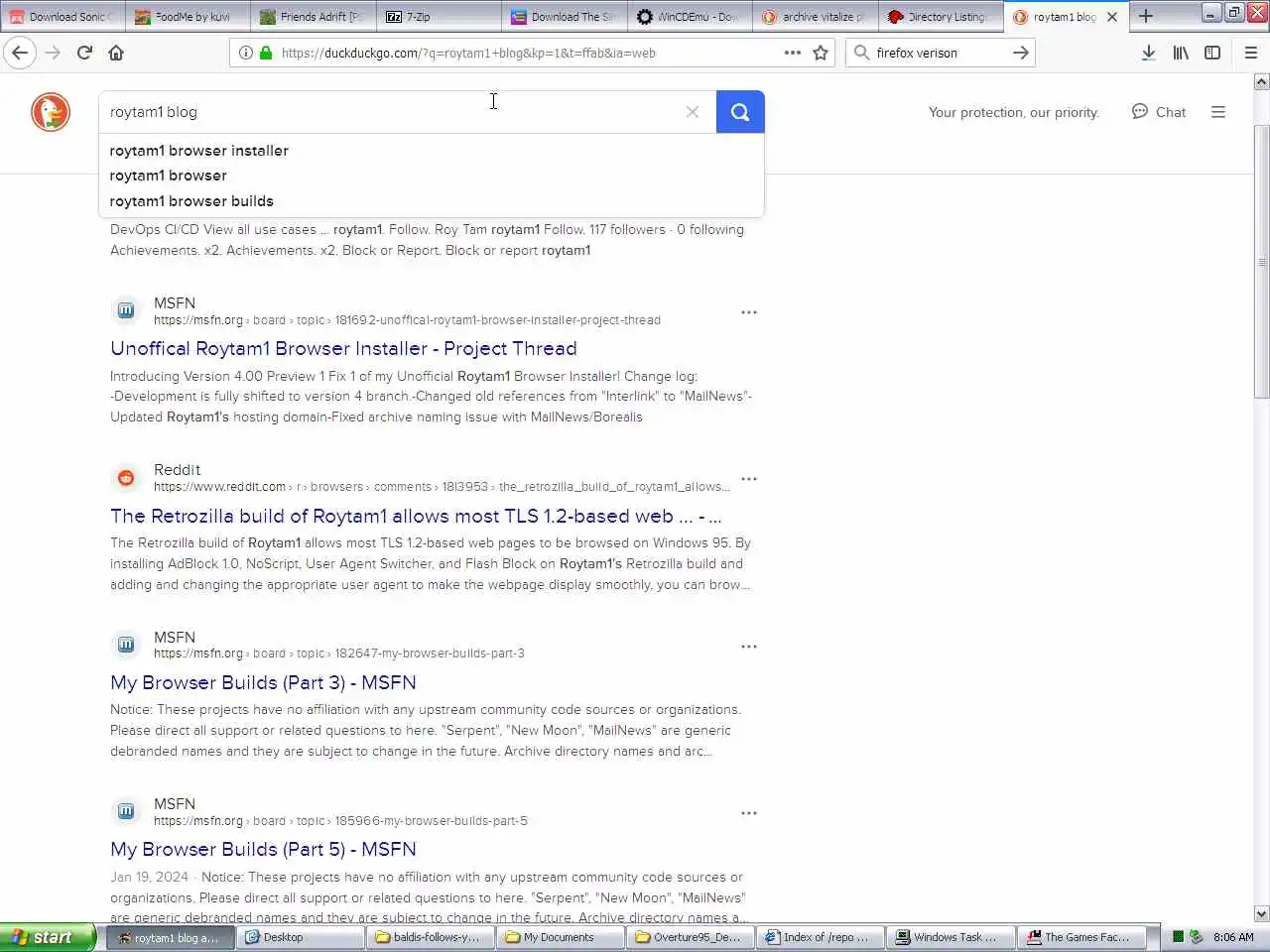
Task: Click the forward navigation arrow
Action: pyautogui.click(x=53, y=53)
